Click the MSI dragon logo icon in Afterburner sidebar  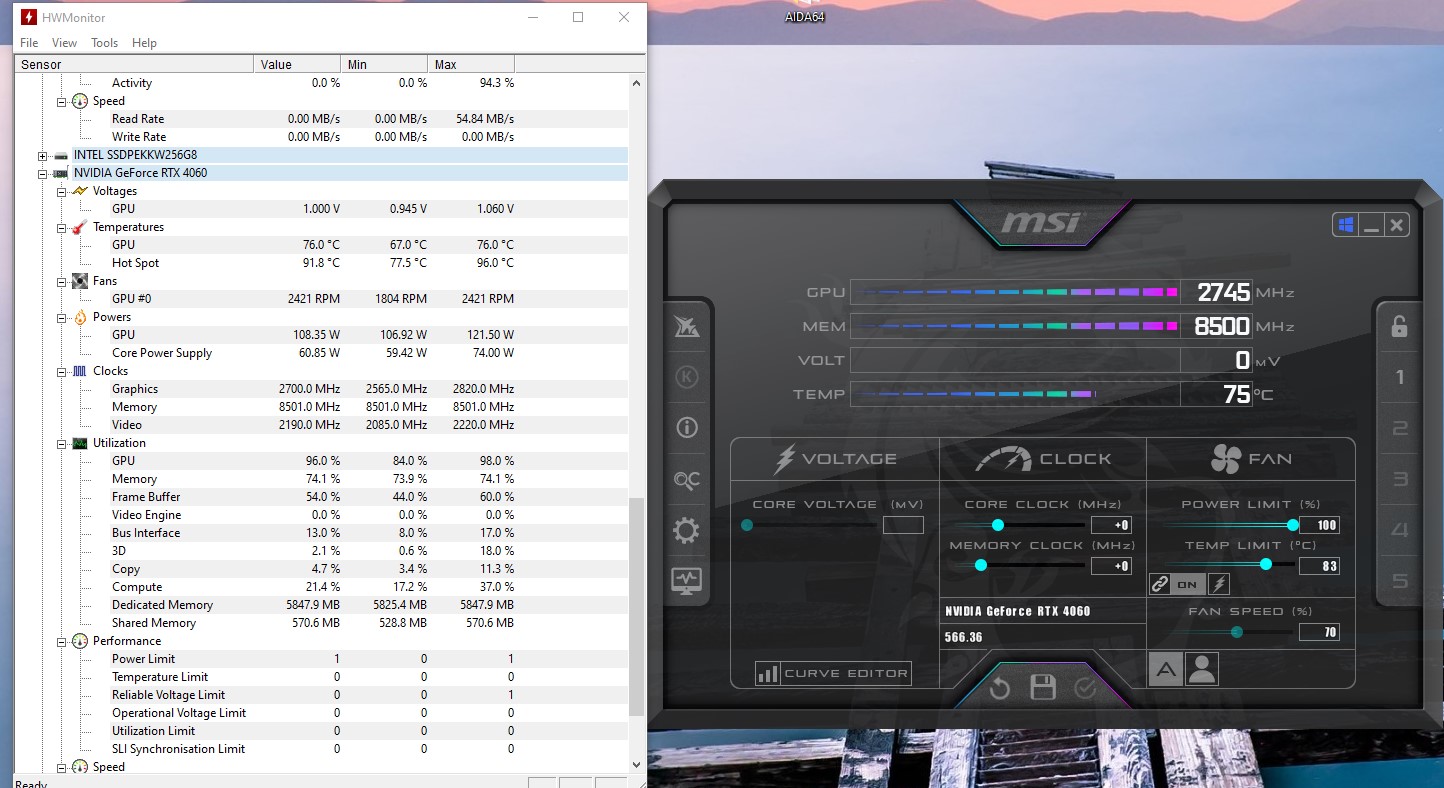point(687,326)
